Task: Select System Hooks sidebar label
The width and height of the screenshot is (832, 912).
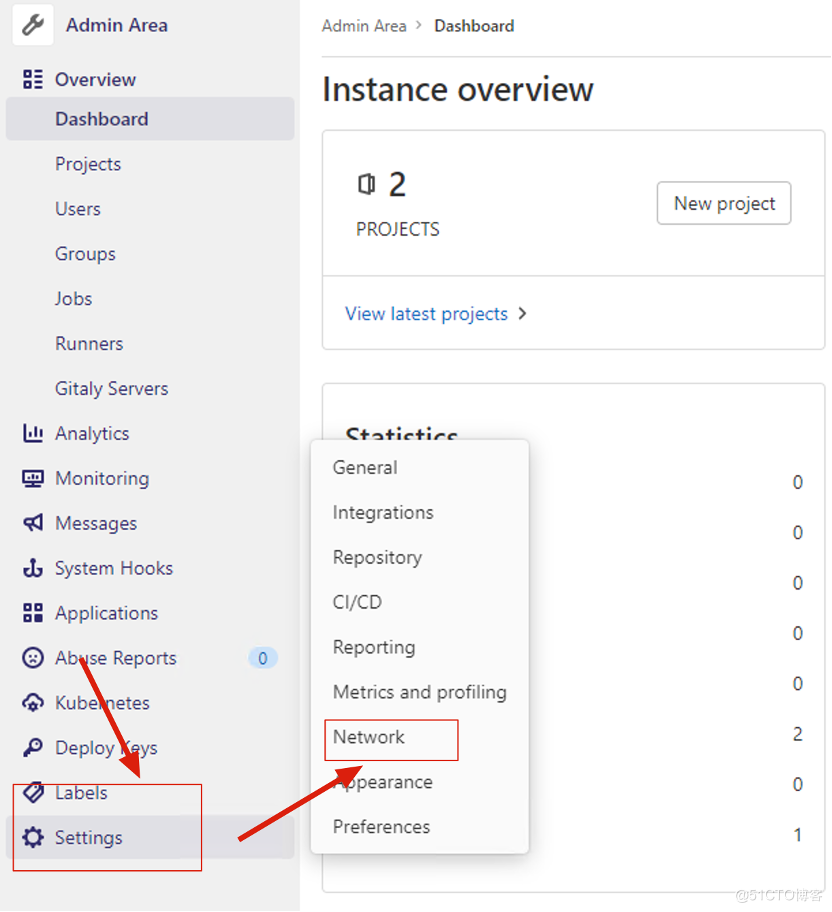Action: pos(114,568)
